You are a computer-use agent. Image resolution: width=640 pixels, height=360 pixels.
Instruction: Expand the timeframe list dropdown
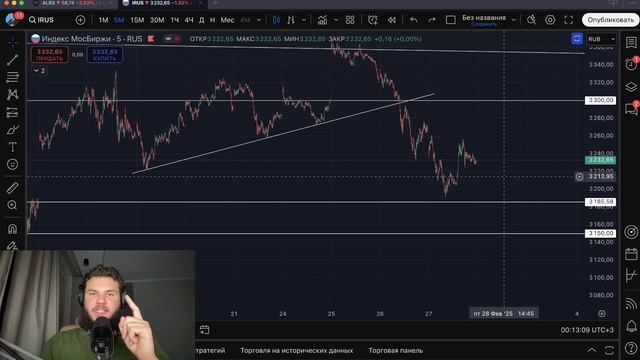coord(259,20)
